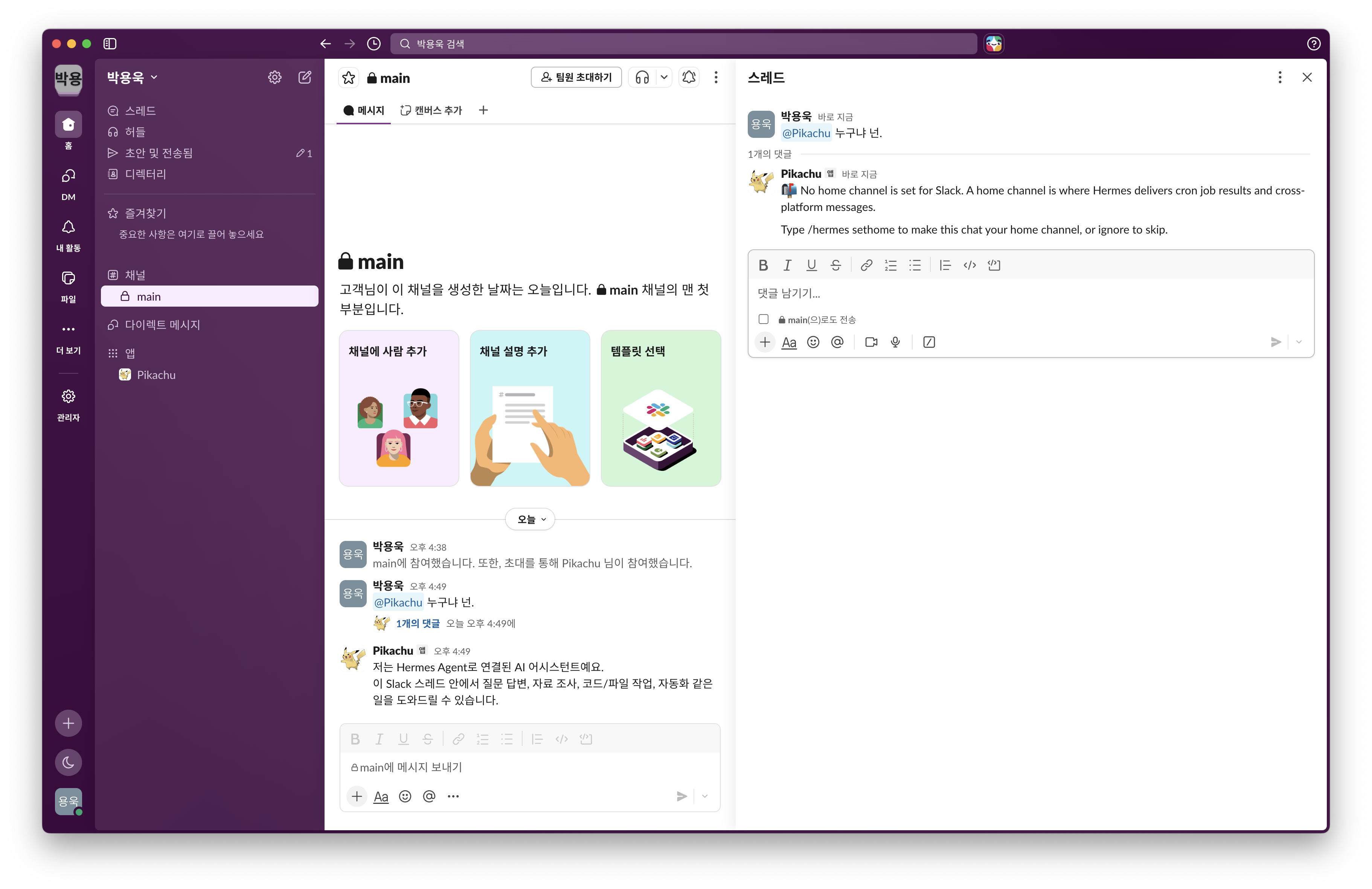1372x889 pixels.
Task: Open notification settings bell in channel header
Action: click(x=689, y=77)
